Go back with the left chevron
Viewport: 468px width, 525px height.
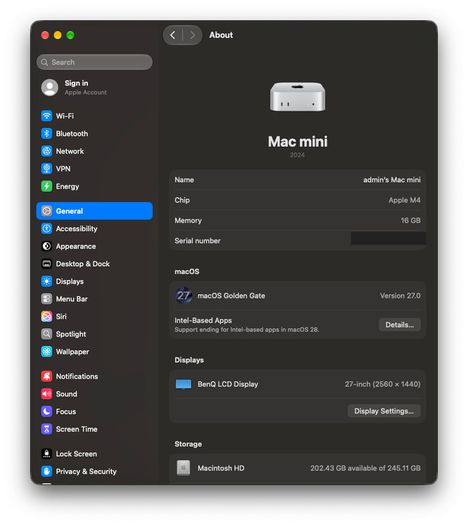click(x=173, y=35)
